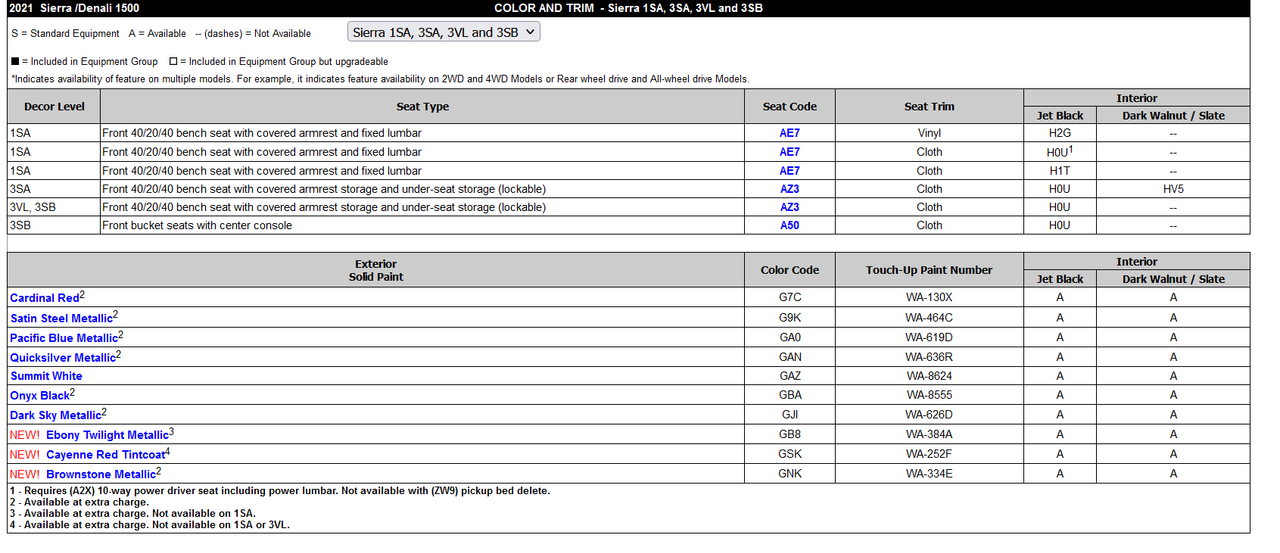Open Cardinal Red paint link
Screen dimensions: 1280x553
[45, 298]
